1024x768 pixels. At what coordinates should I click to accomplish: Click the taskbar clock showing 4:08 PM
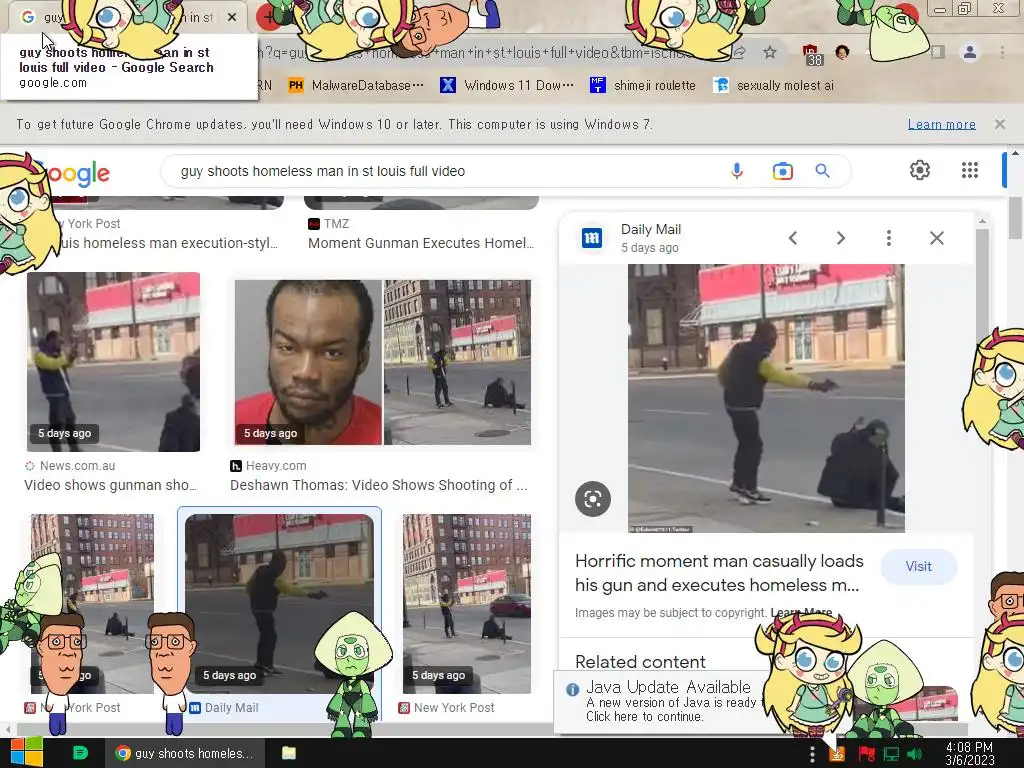(x=969, y=753)
